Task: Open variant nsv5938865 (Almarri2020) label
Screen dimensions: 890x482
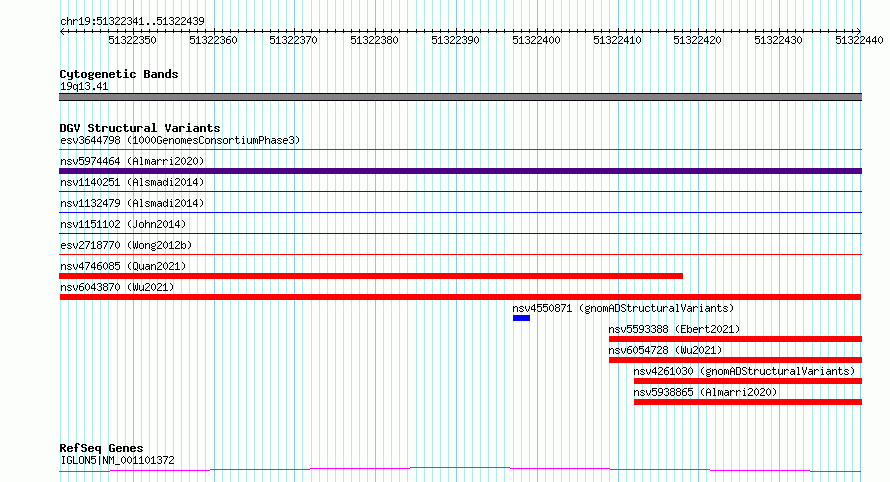Action: coord(706,392)
